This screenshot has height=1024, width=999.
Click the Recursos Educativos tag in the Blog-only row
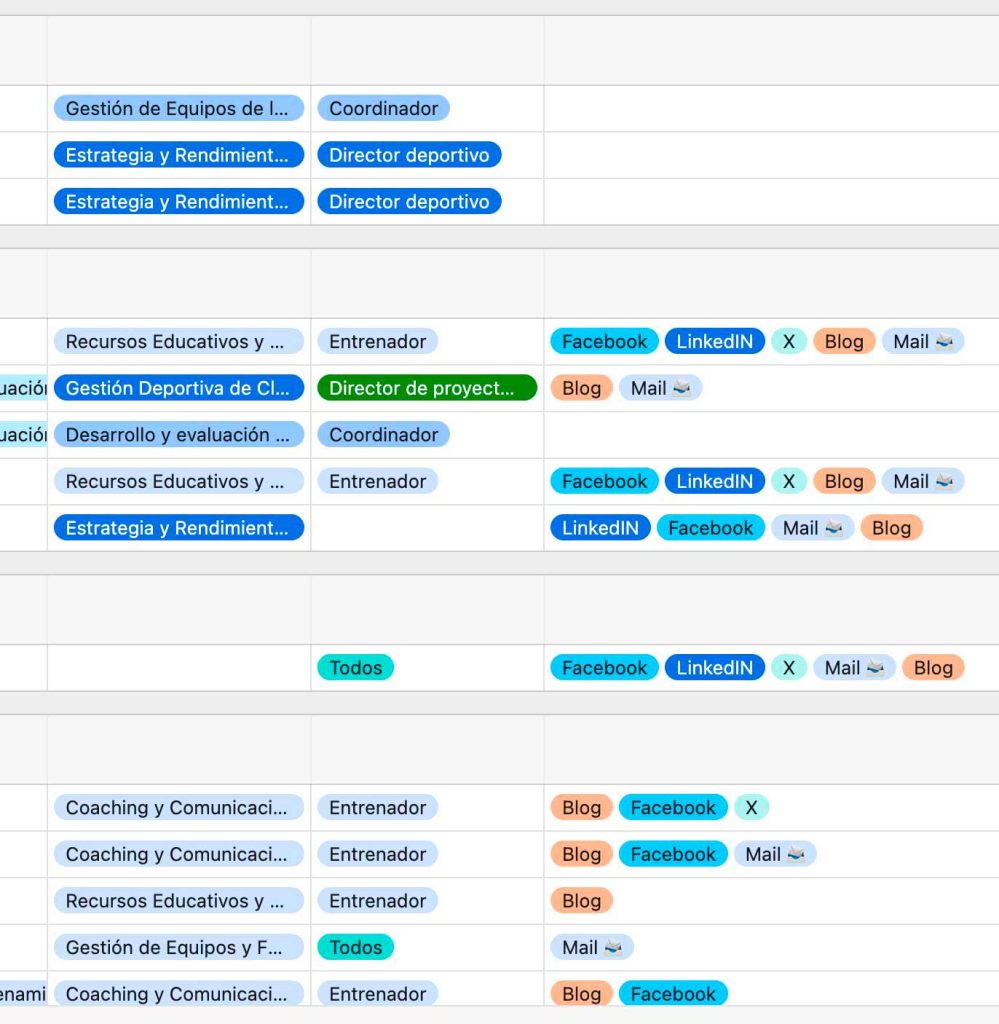(x=178, y=901)
